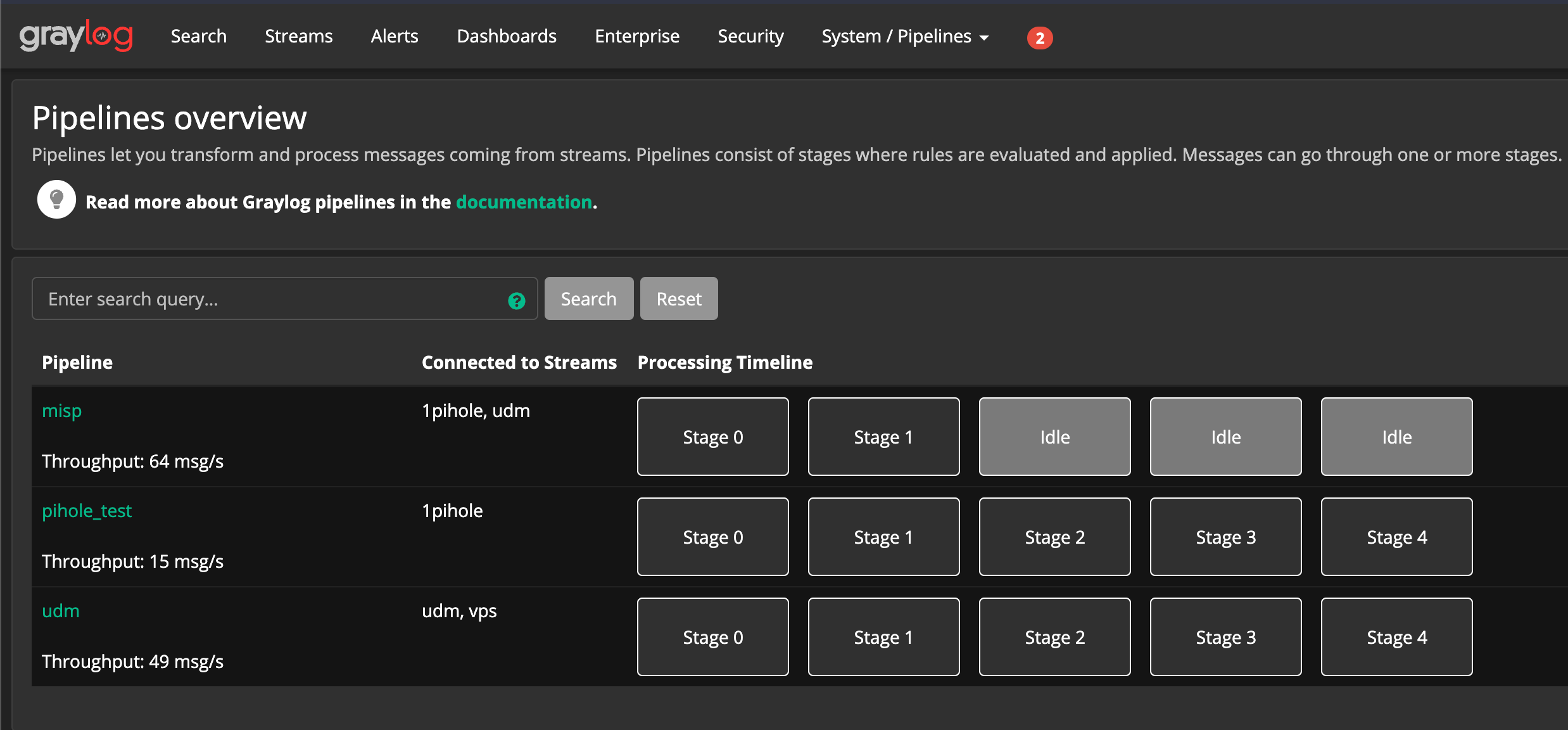Open the System / Pipelines dropdown

904,36
